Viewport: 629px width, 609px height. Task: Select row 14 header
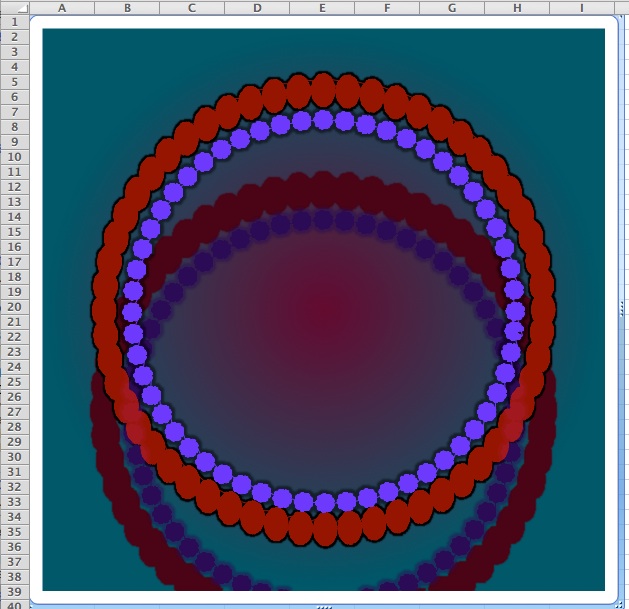click(14, 217)
